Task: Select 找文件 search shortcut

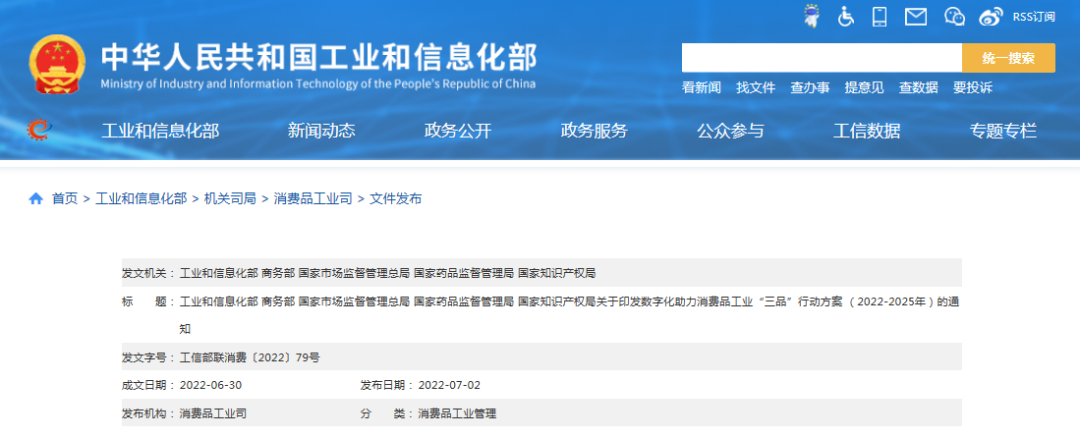Action: (x=756, y=88)
